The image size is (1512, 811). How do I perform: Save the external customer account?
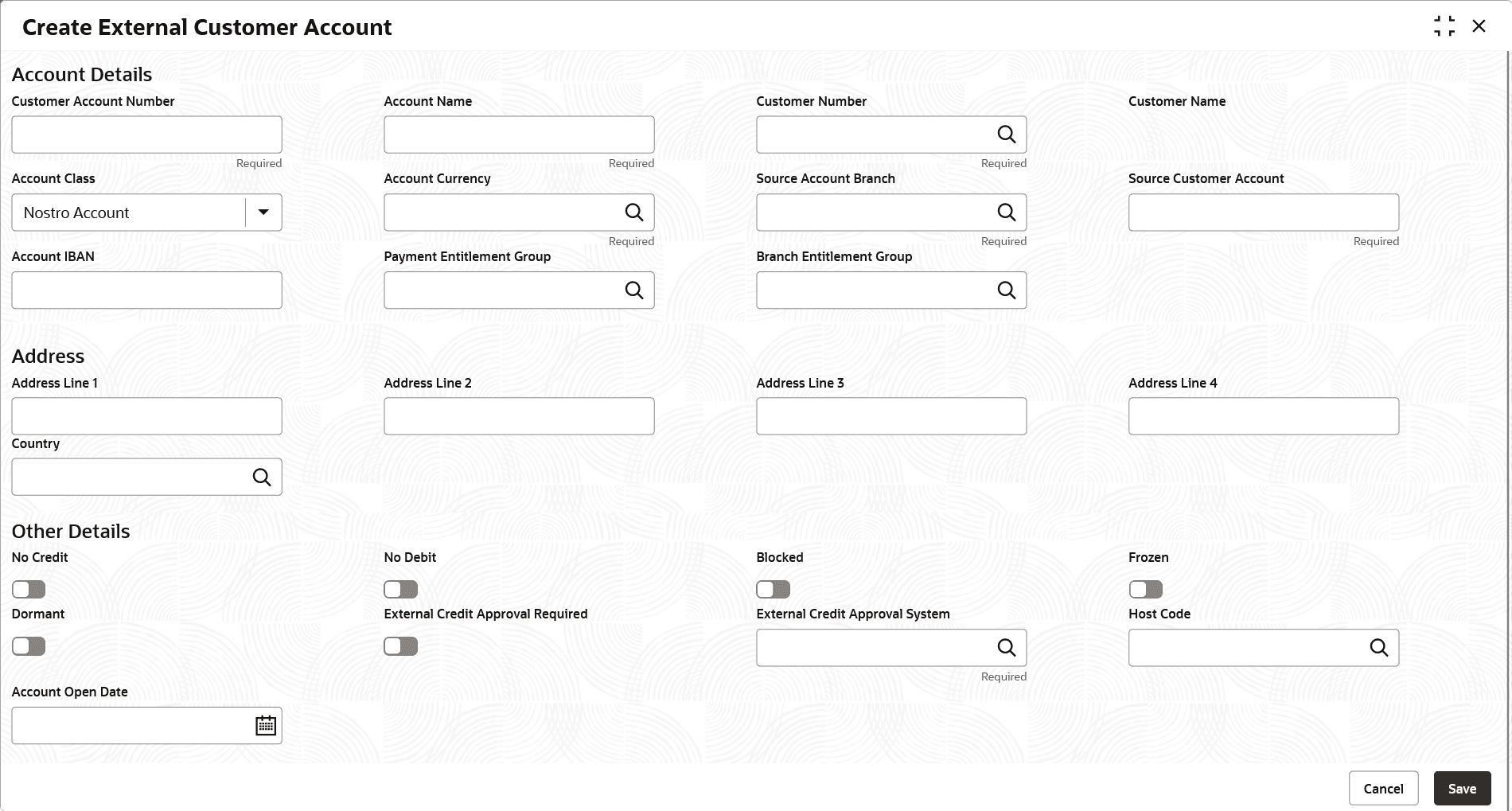point(1462,789)
